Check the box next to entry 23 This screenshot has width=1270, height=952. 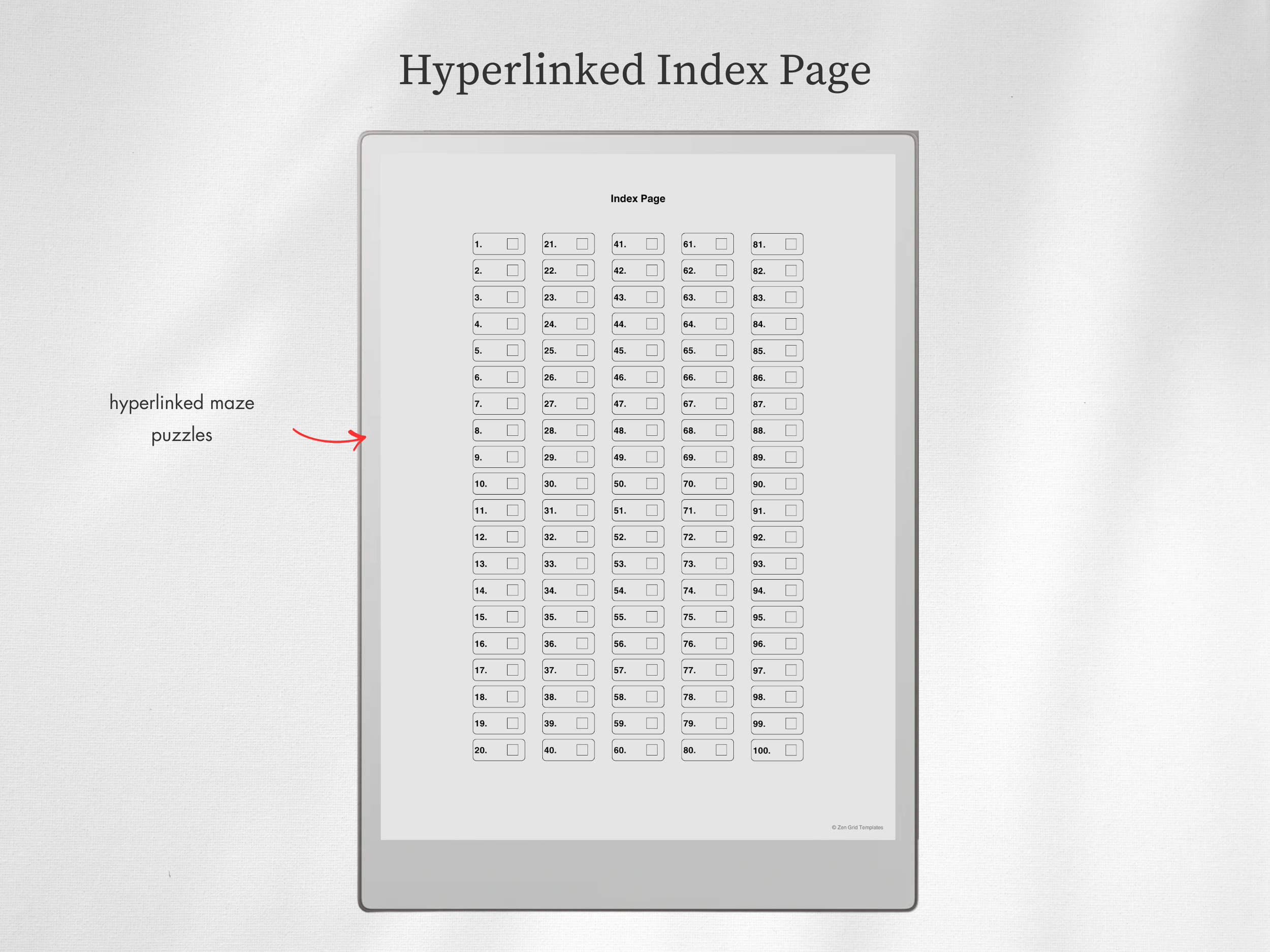[582, 297]
